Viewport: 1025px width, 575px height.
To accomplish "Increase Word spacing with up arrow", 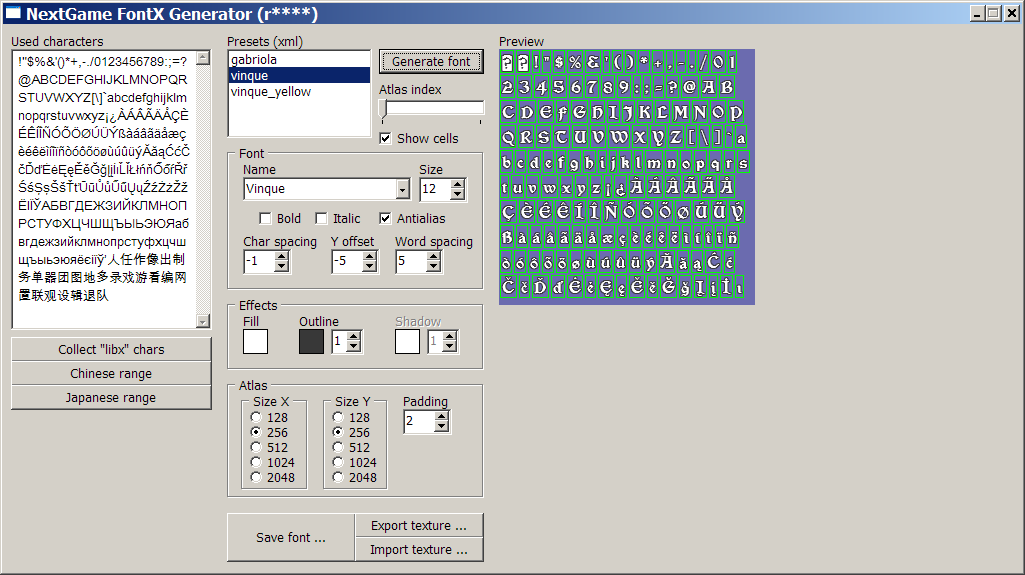I will pyautogui.click(x=433, y=257).
